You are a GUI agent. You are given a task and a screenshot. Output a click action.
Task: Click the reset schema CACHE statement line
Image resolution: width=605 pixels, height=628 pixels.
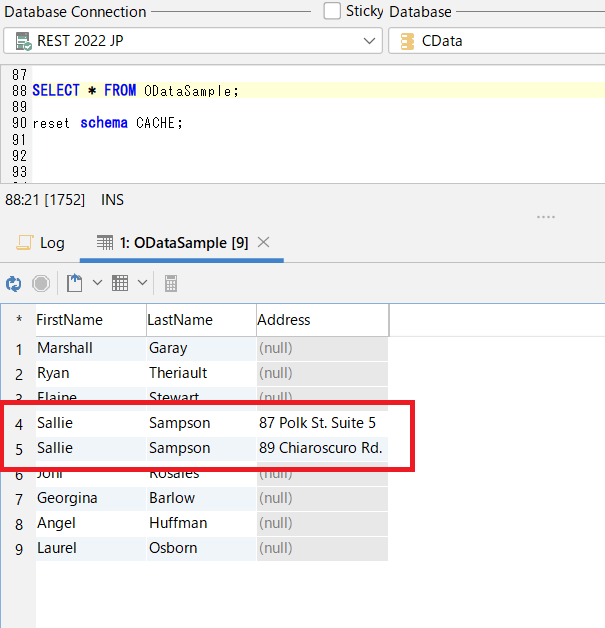[107, 123]
